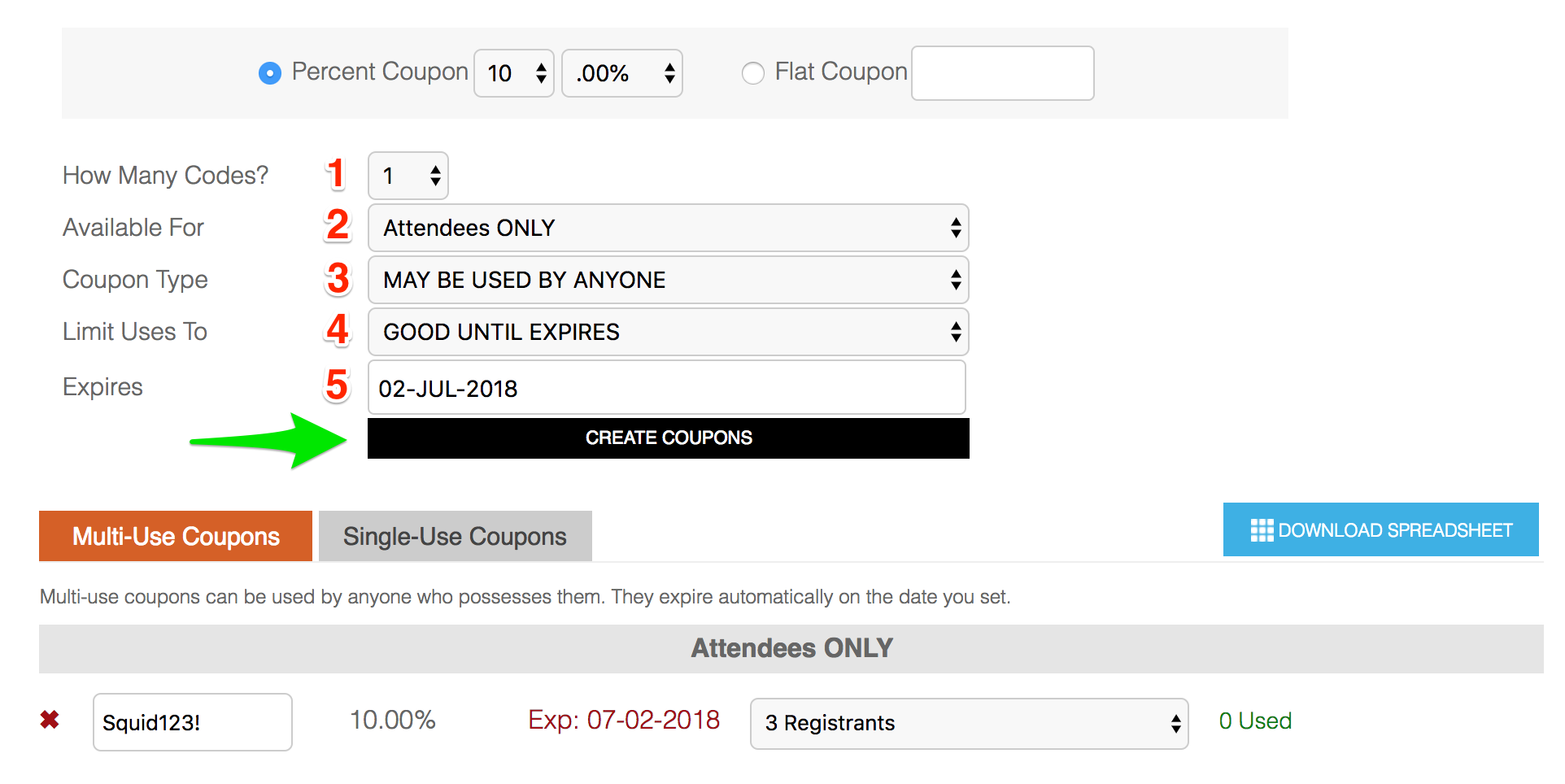Open the How Many Codes dropdown
Screen dimensions: 1565x784
[x=408, y=176]
